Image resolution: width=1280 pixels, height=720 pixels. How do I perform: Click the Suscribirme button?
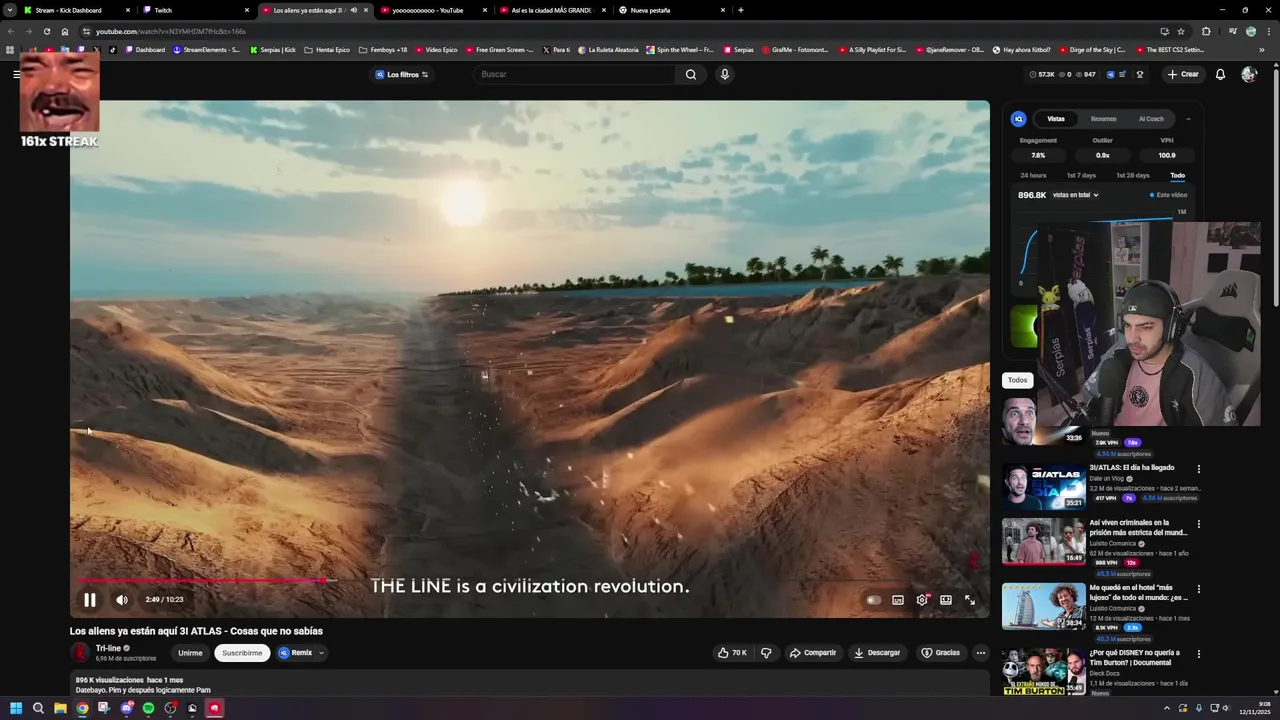242,653
